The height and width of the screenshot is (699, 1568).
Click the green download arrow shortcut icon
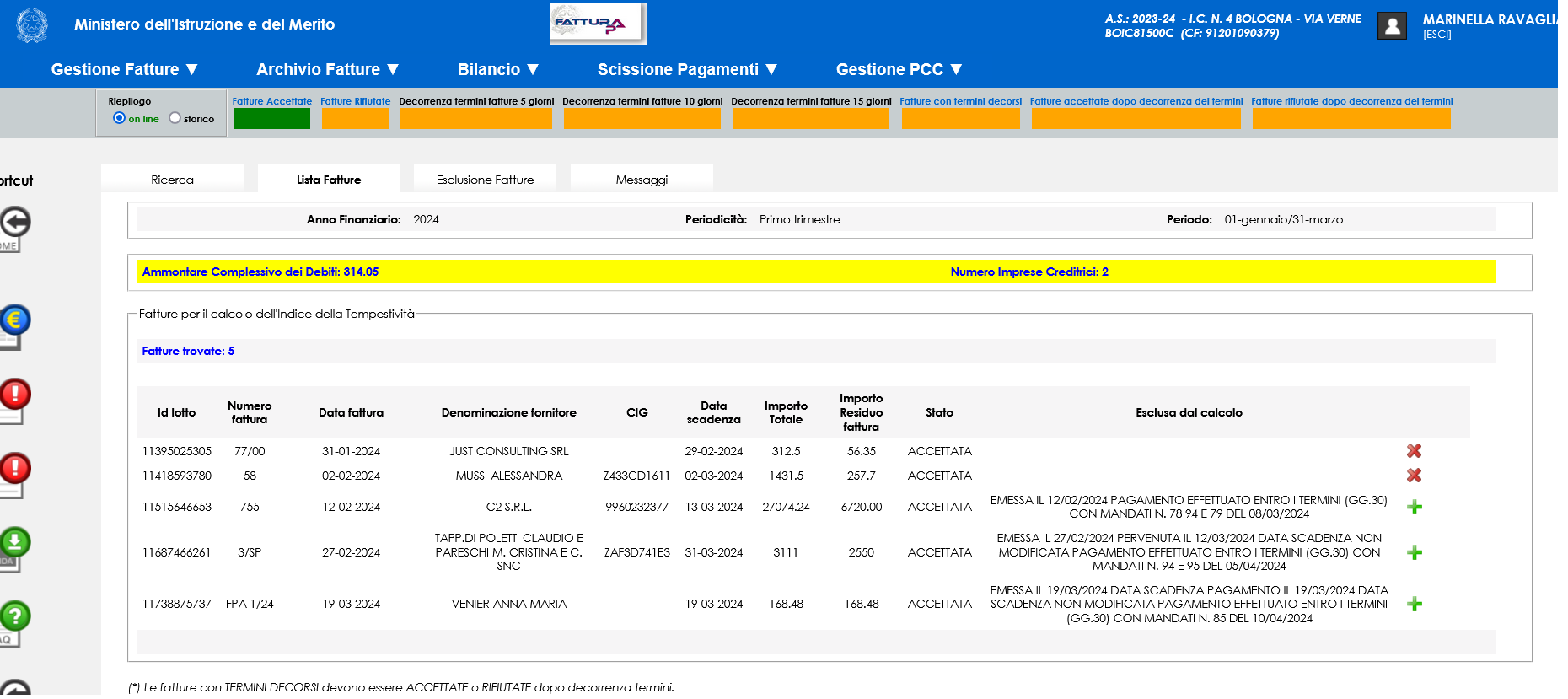pyautogui.click(x=14, y=543)
